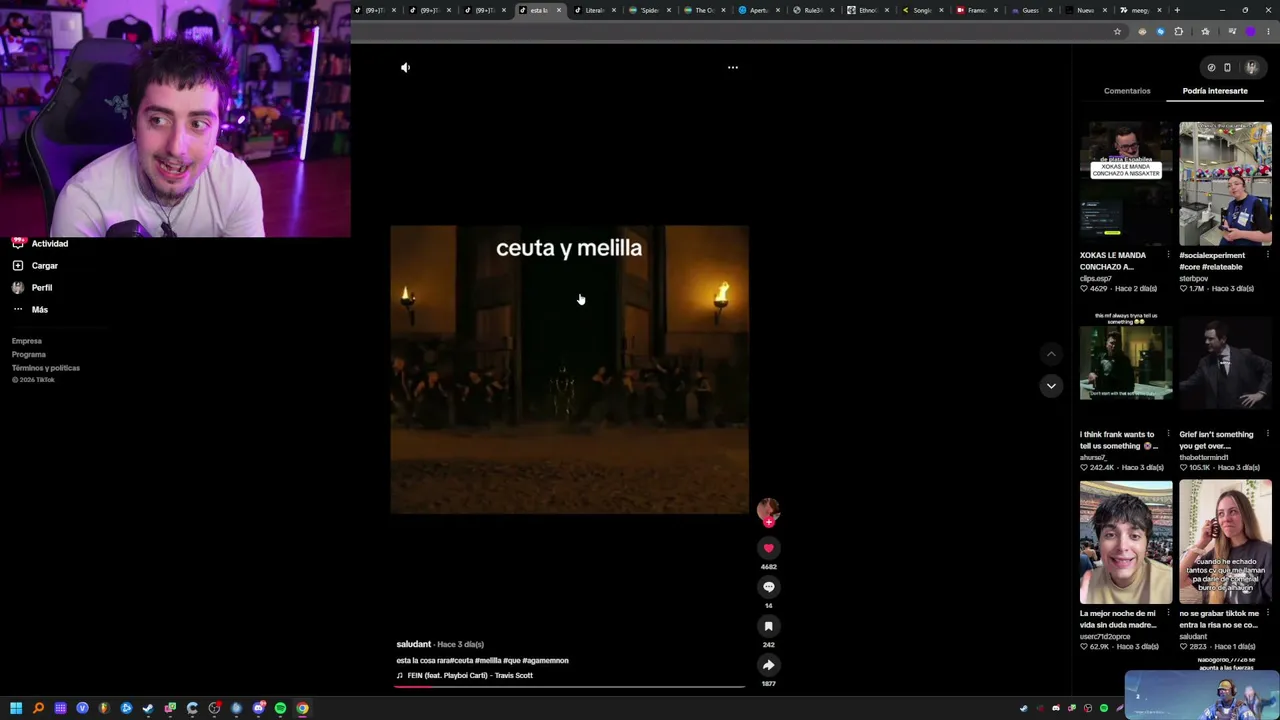Visit clips.esp7 profile link
The width and height of the screenshot is (1280, 720).
pyautogui.click(x=1096, y=278)
